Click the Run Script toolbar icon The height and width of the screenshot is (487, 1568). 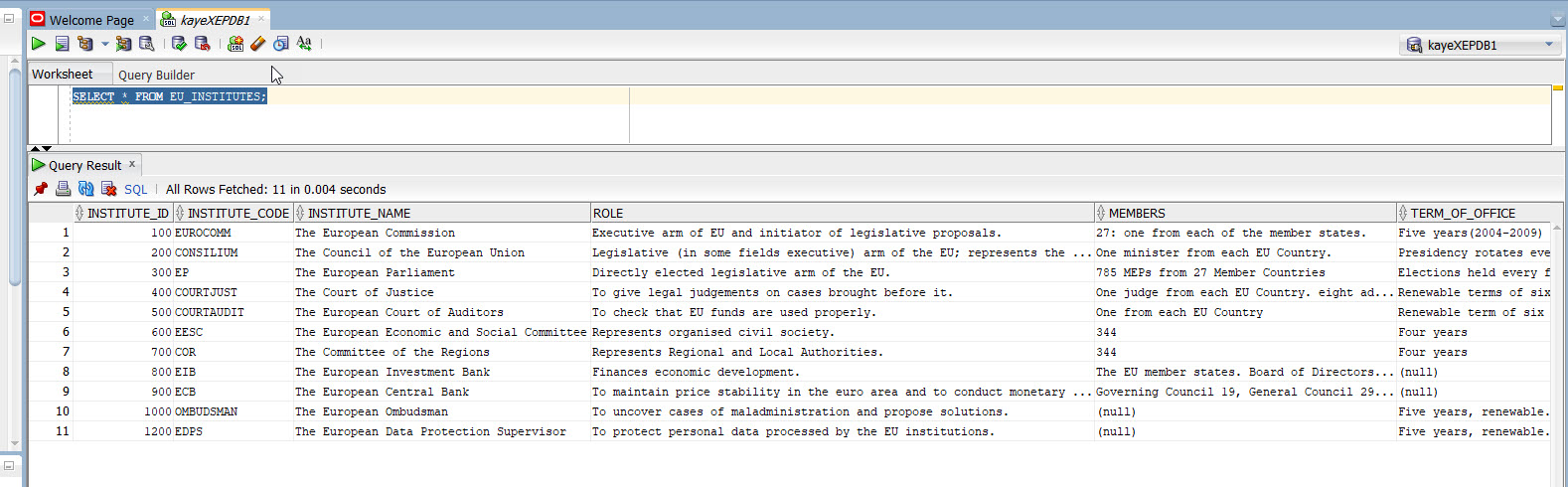(x=62, y=44)
